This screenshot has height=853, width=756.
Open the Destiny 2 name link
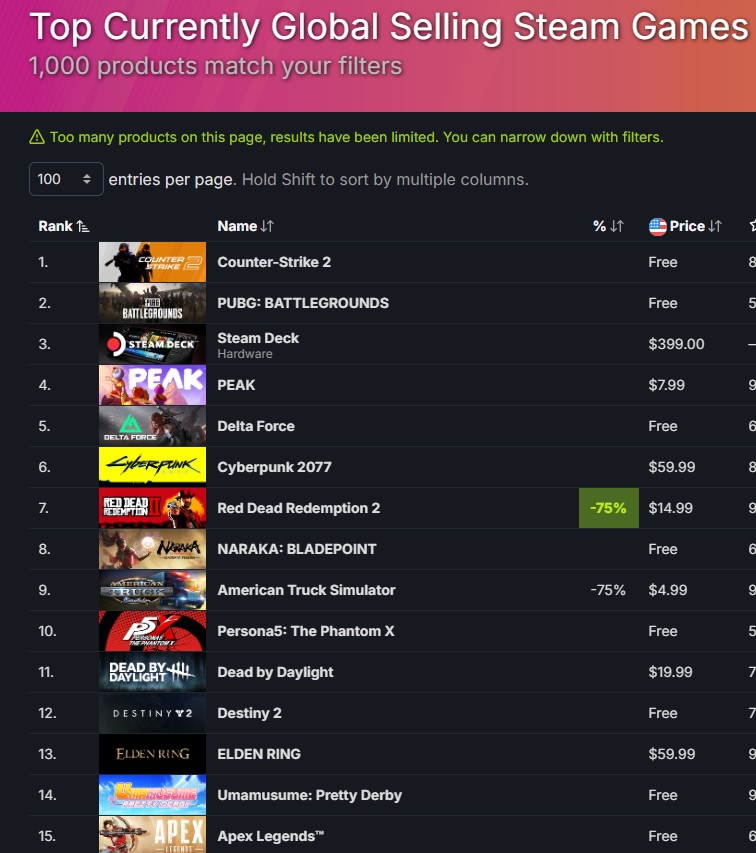pos(250,713)
